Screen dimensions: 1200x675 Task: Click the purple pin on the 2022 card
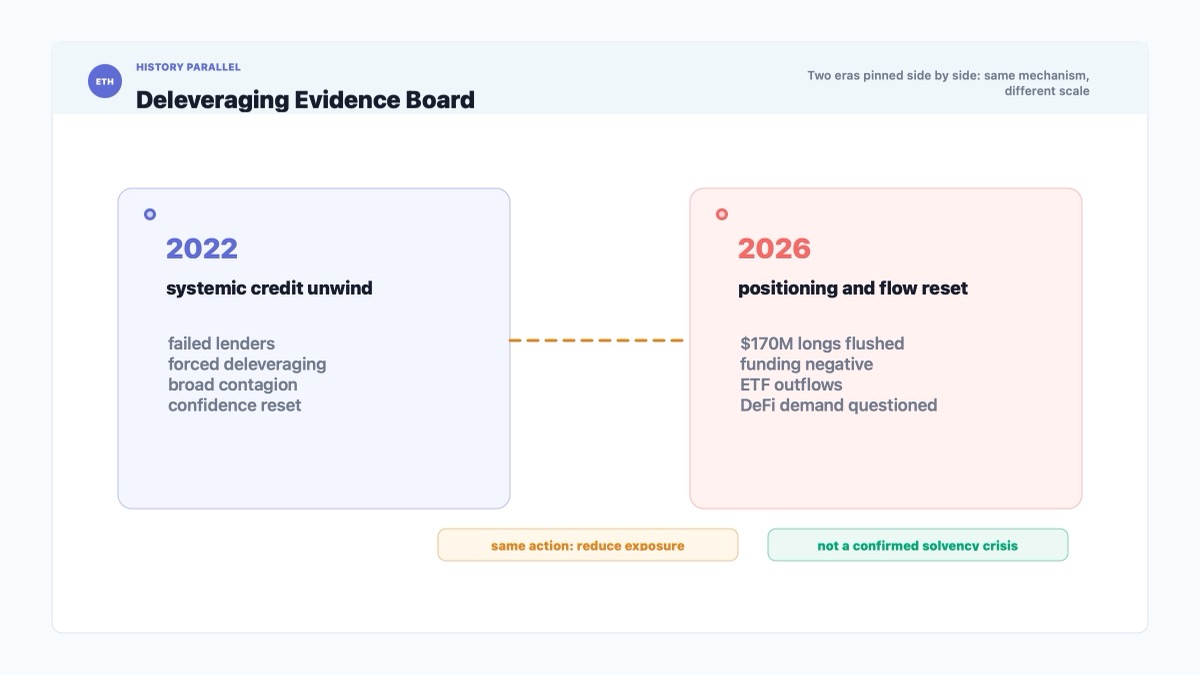[x=150, y=214]
